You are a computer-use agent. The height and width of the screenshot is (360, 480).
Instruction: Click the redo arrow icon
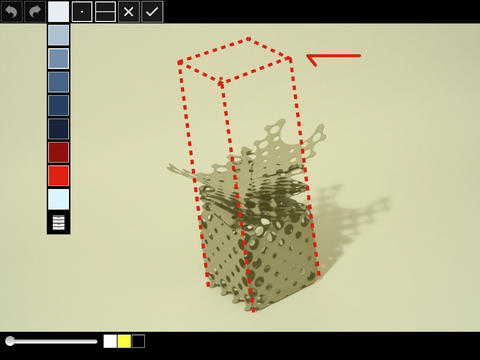35,12
